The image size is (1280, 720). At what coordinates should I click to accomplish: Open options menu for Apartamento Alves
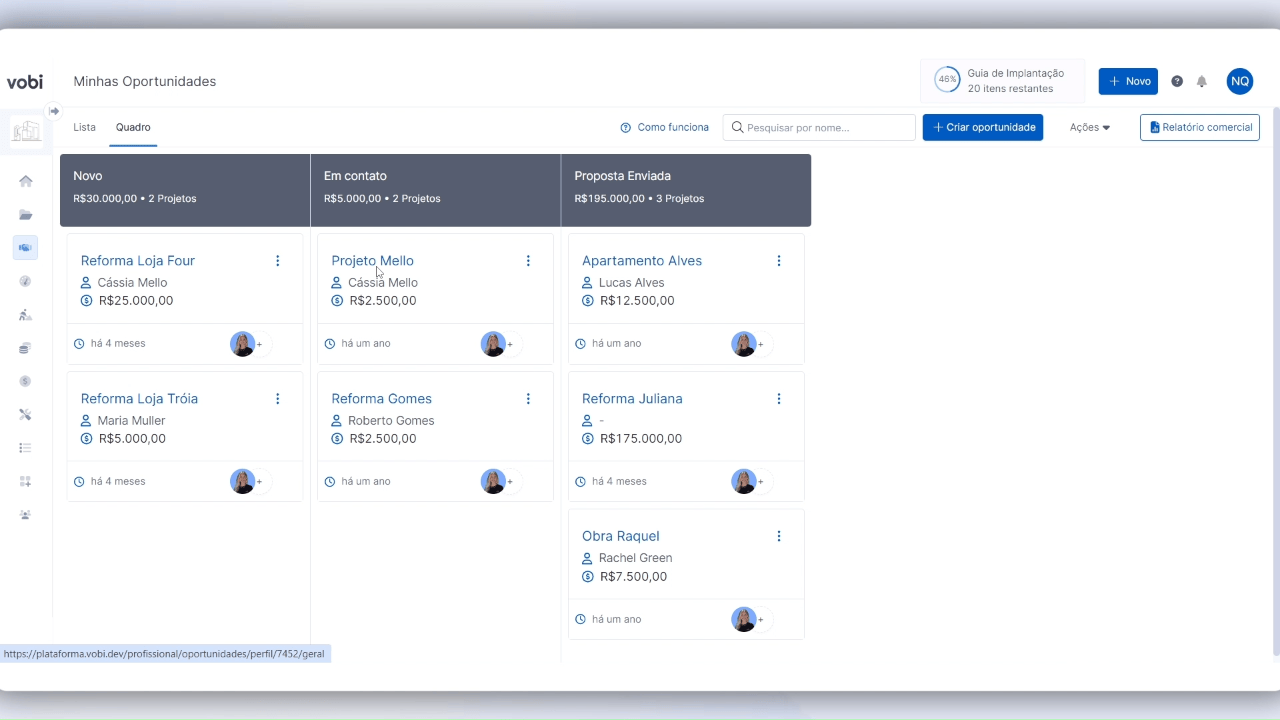(779, 261)
